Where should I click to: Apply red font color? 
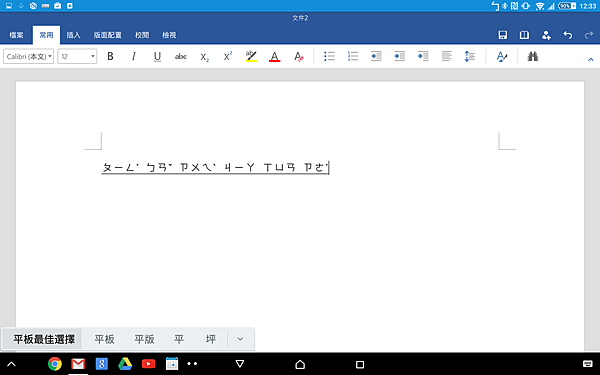pos(274,57)
